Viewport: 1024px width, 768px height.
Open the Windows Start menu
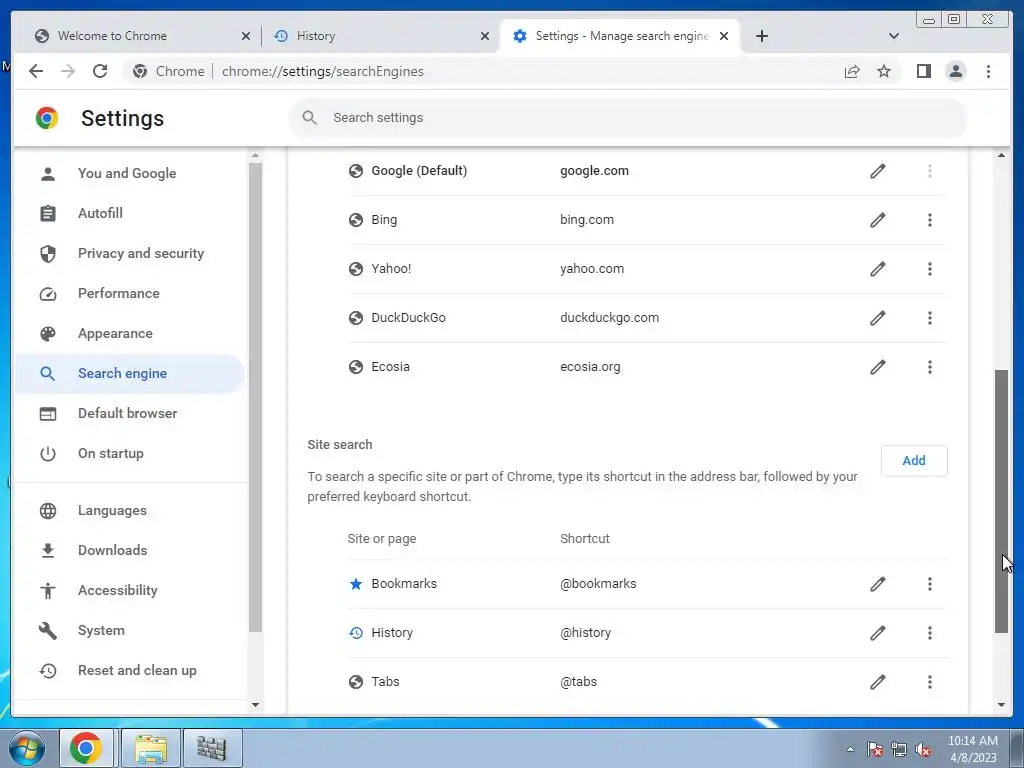[x=26, y=748]
